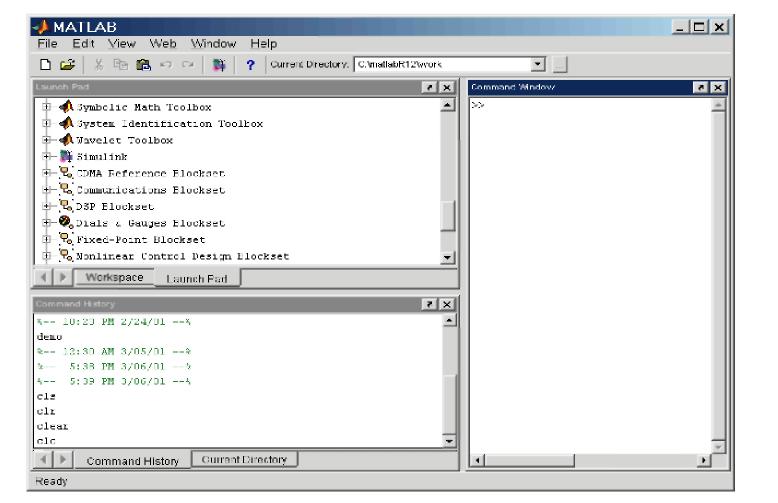Click the Command History scrollbar down arrow

tap(449, 441)
